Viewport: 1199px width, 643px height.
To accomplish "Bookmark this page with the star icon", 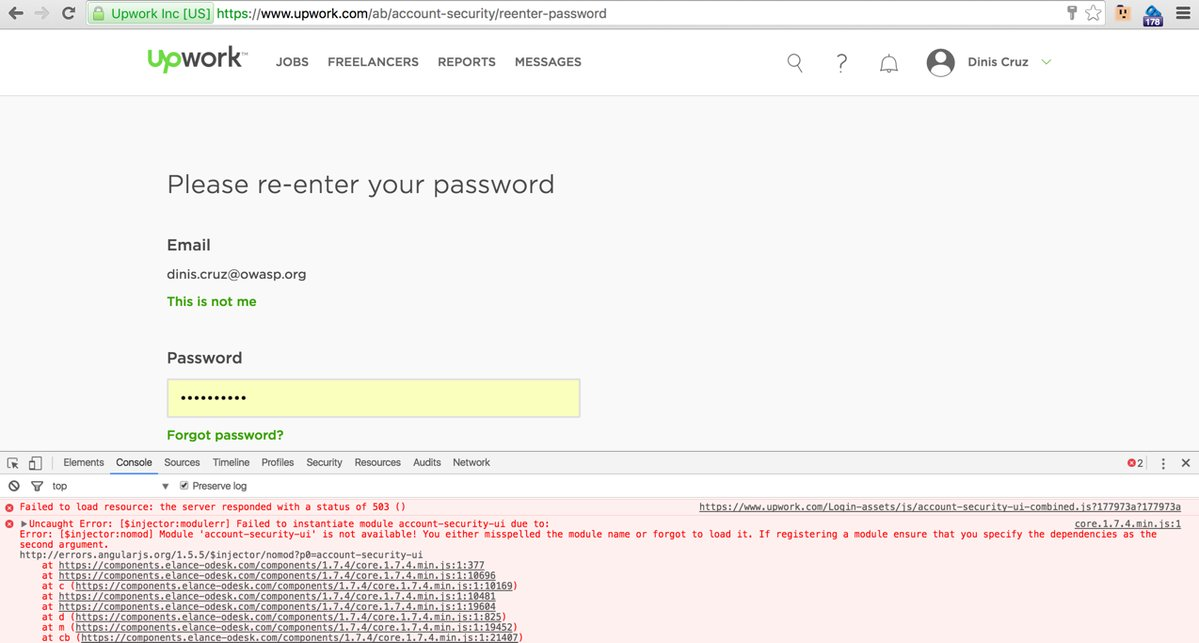I will 1093,14.
